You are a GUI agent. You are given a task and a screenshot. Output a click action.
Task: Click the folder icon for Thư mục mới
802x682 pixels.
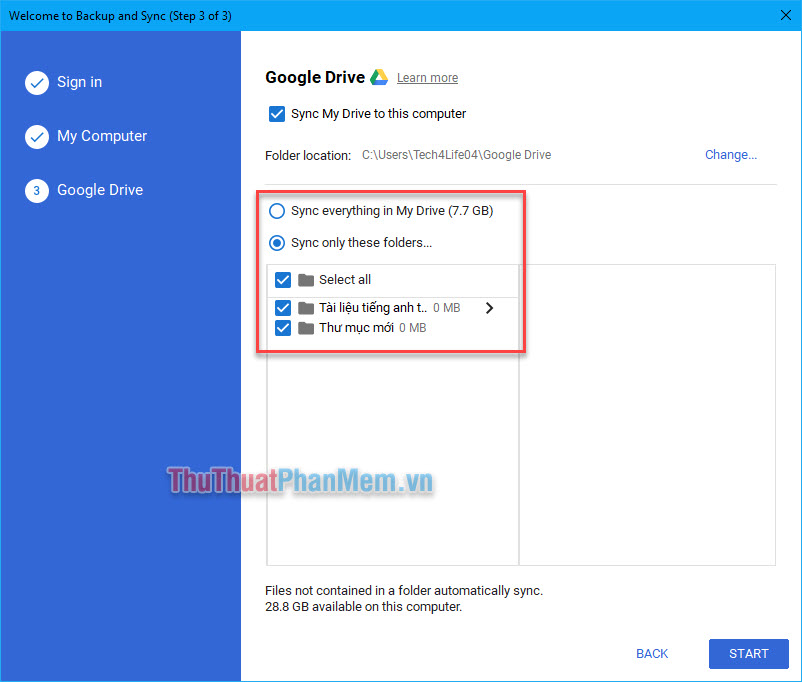(304, 327)
